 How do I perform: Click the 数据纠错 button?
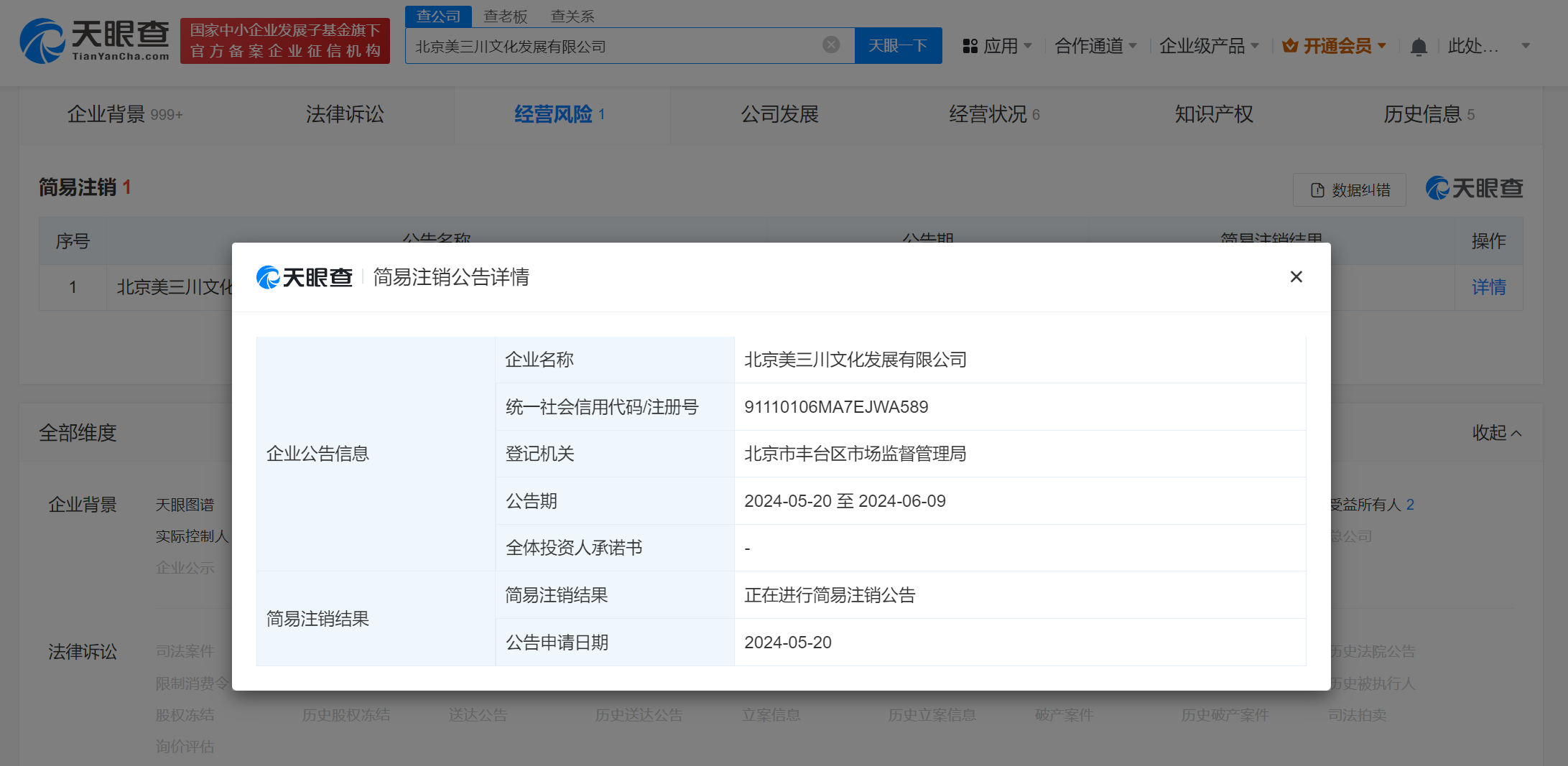1350,190
